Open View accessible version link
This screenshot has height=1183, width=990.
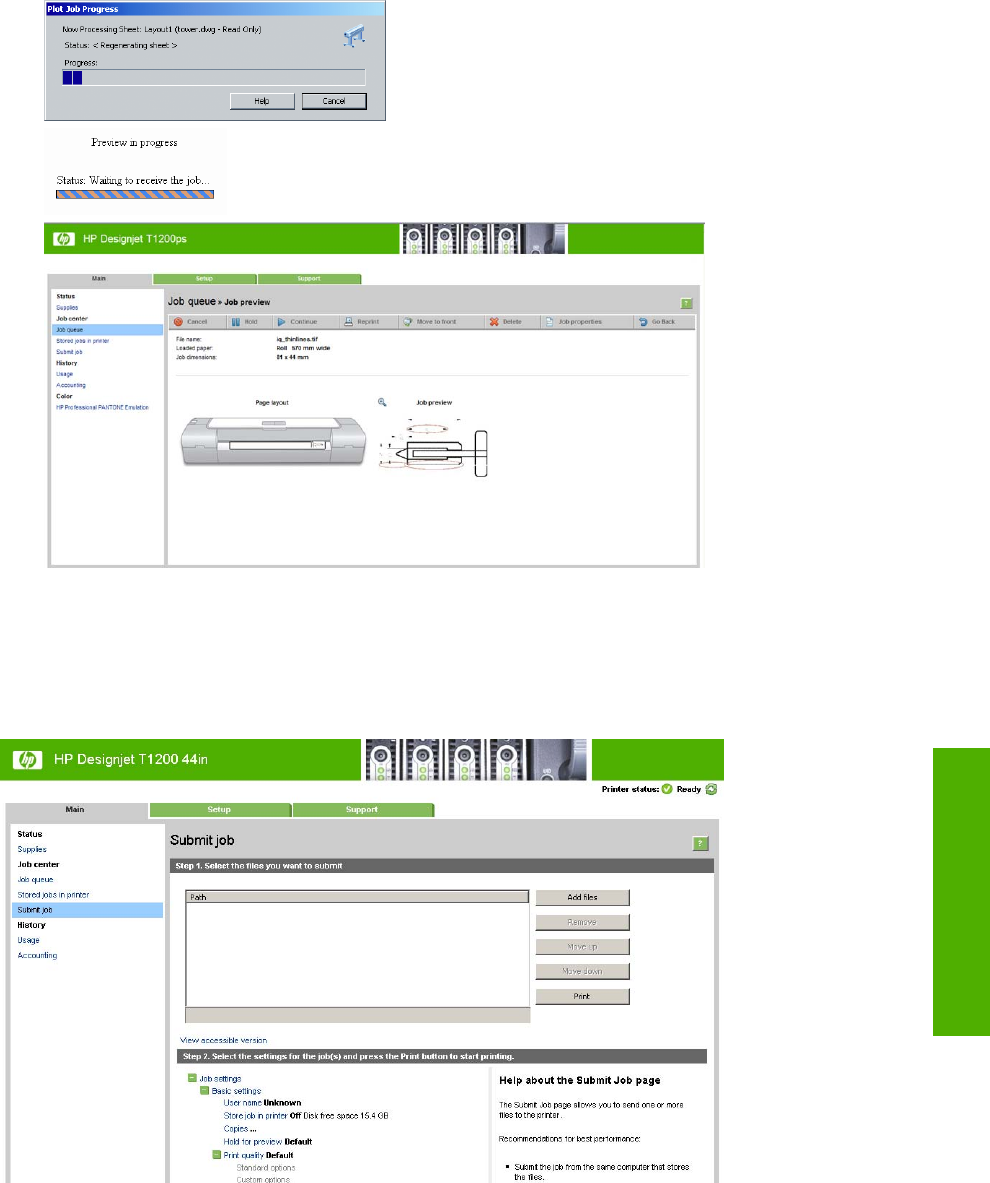pos(223,1040)
